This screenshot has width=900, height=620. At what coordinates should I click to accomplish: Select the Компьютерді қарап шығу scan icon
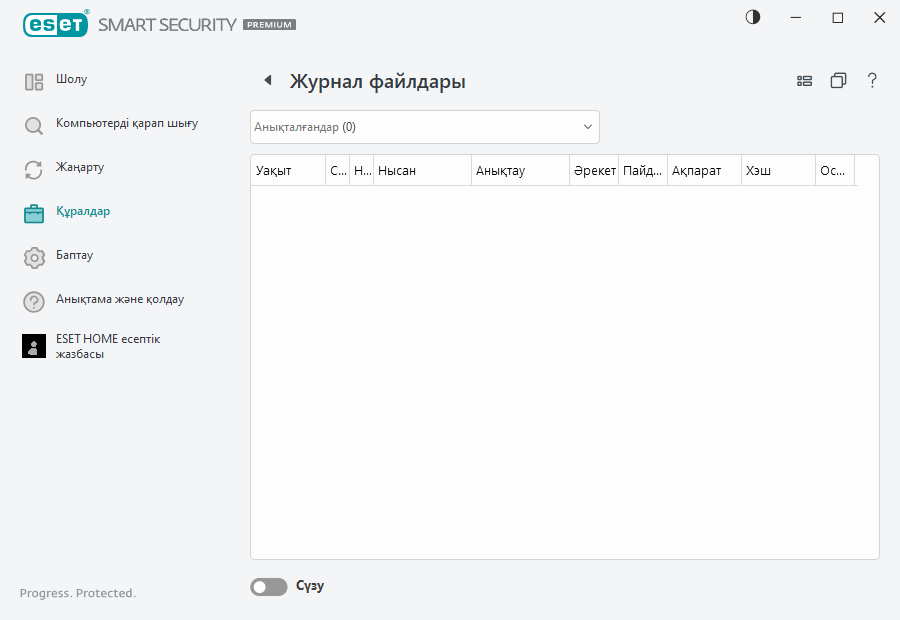click(33, 126)
